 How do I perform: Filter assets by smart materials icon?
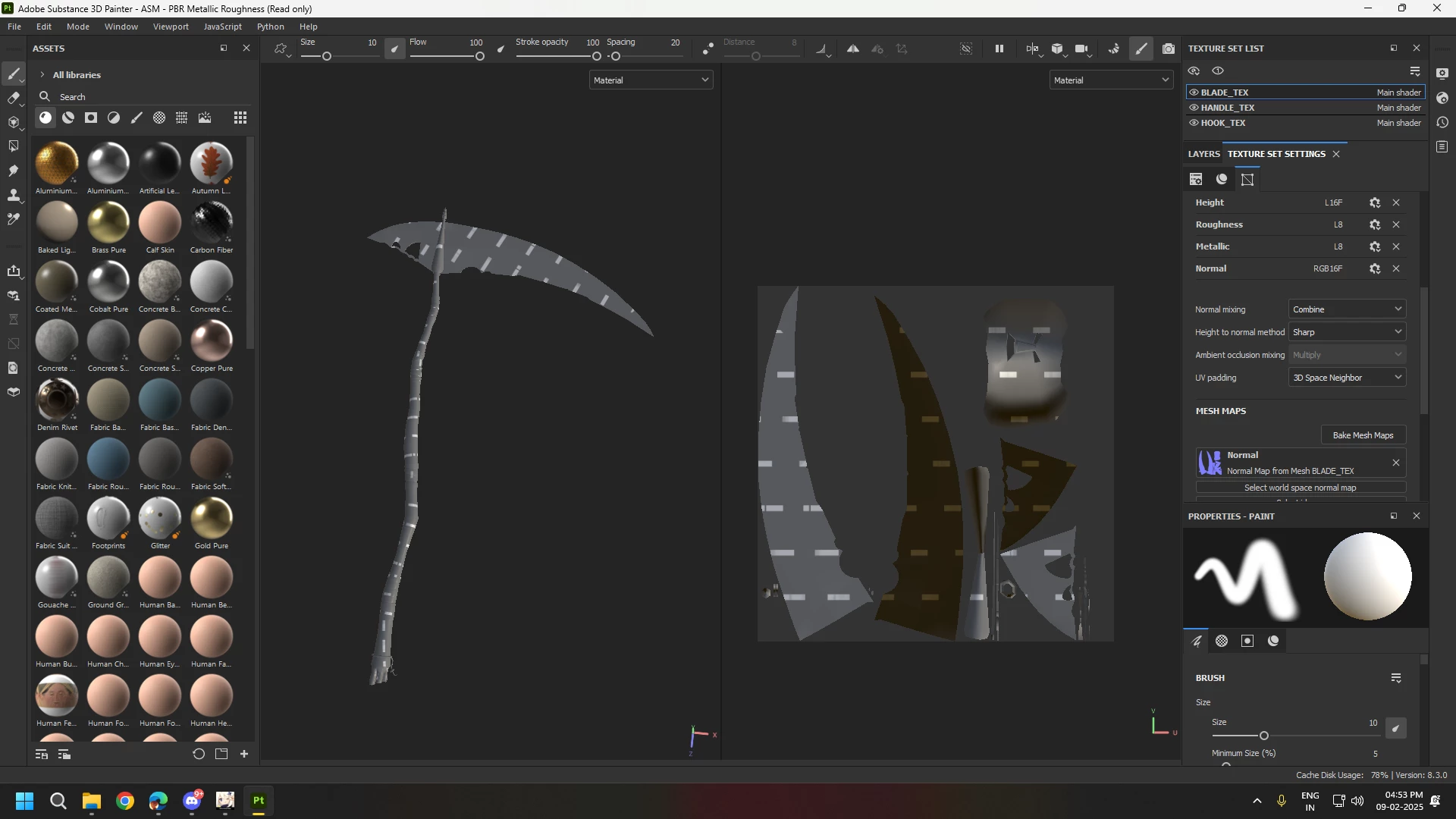pos(68,118)
